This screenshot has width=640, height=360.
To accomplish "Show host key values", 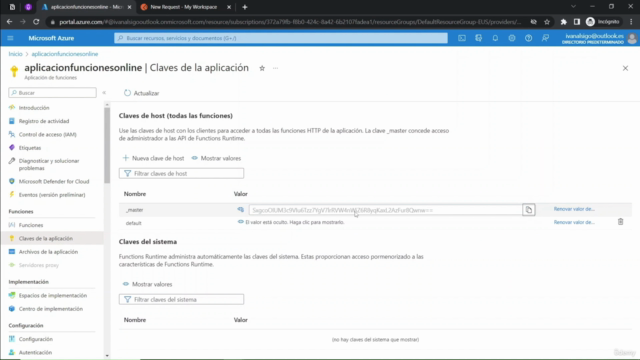I will (x=216, y=158).
